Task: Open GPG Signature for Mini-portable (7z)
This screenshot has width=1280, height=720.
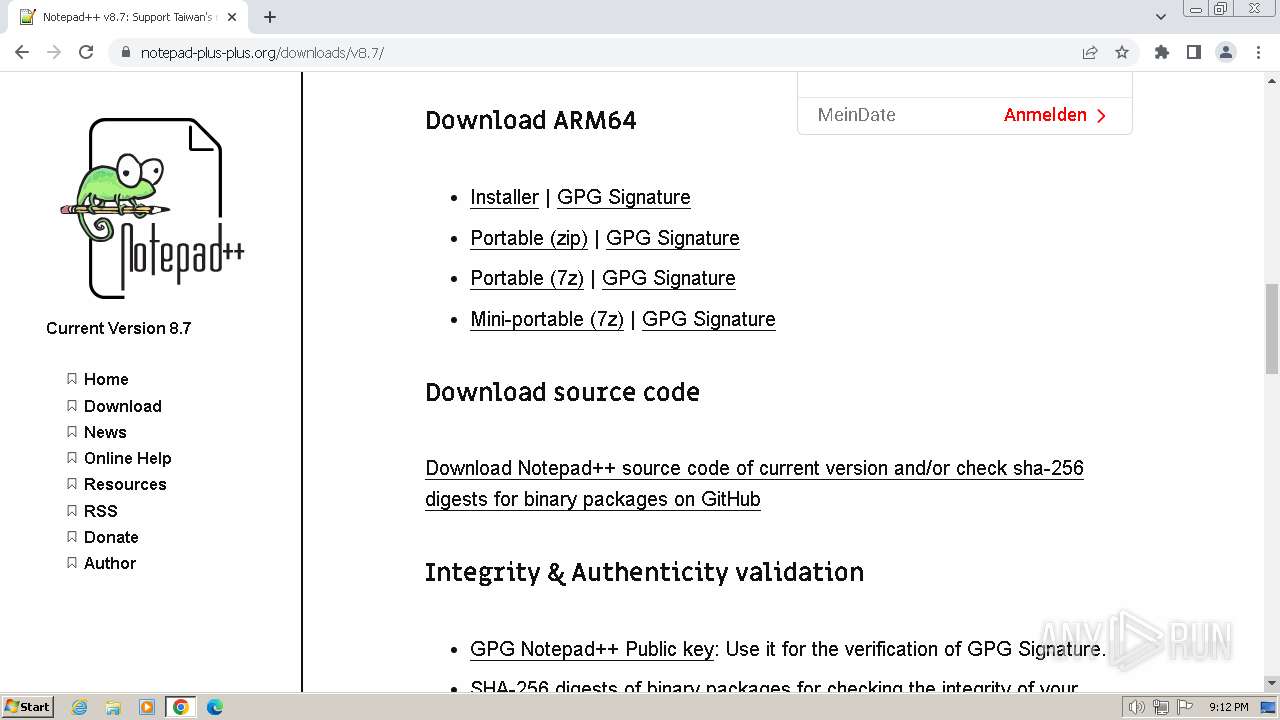Action: point(709,319)
